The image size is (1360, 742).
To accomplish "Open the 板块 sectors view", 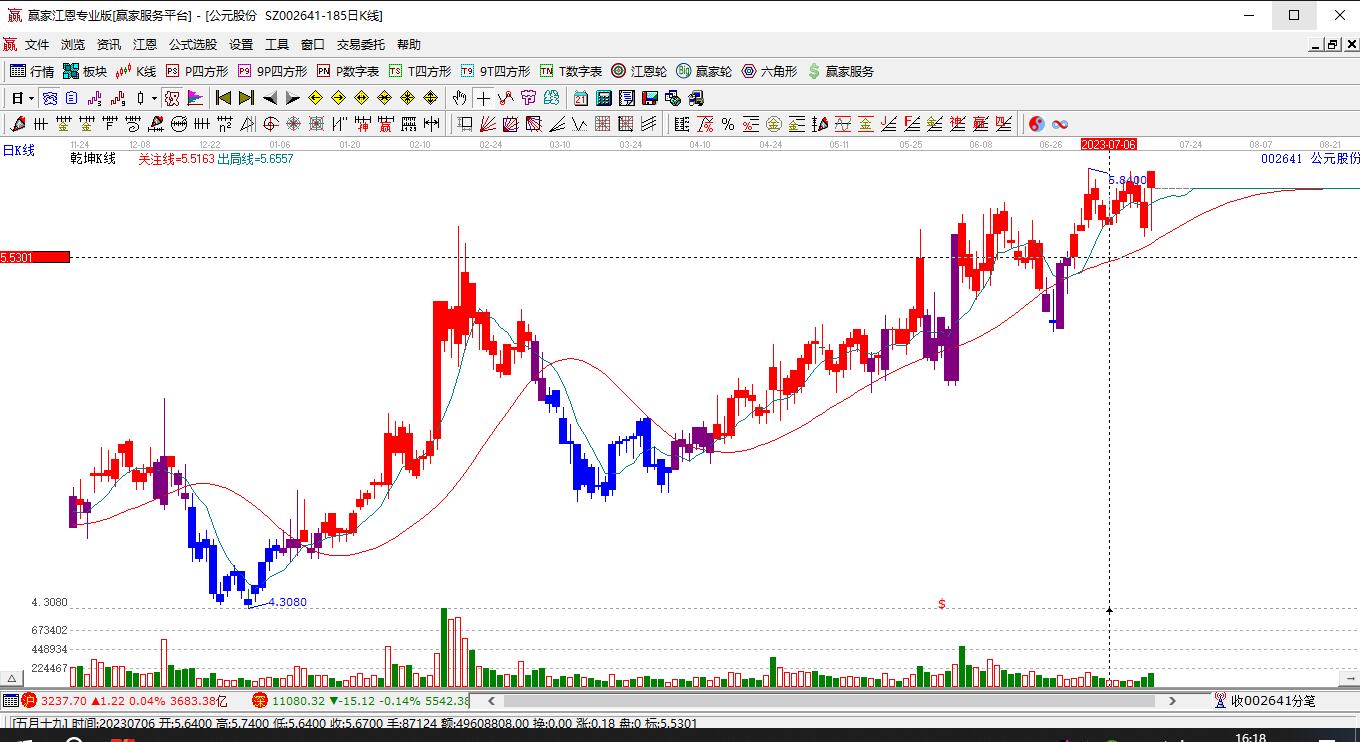I will coord(85,71).
